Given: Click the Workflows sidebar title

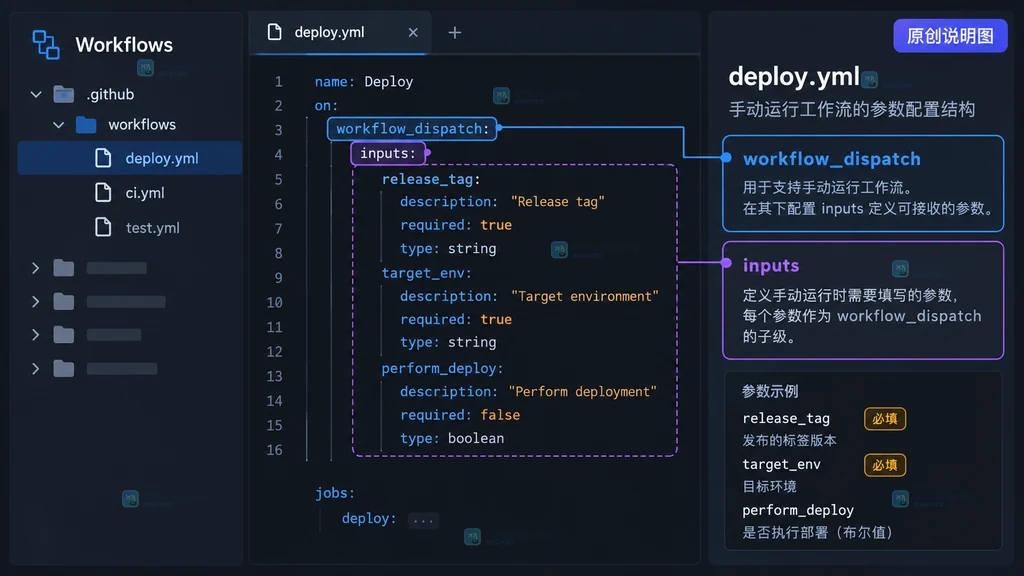Looking at the screenshot, I should 124,45.
